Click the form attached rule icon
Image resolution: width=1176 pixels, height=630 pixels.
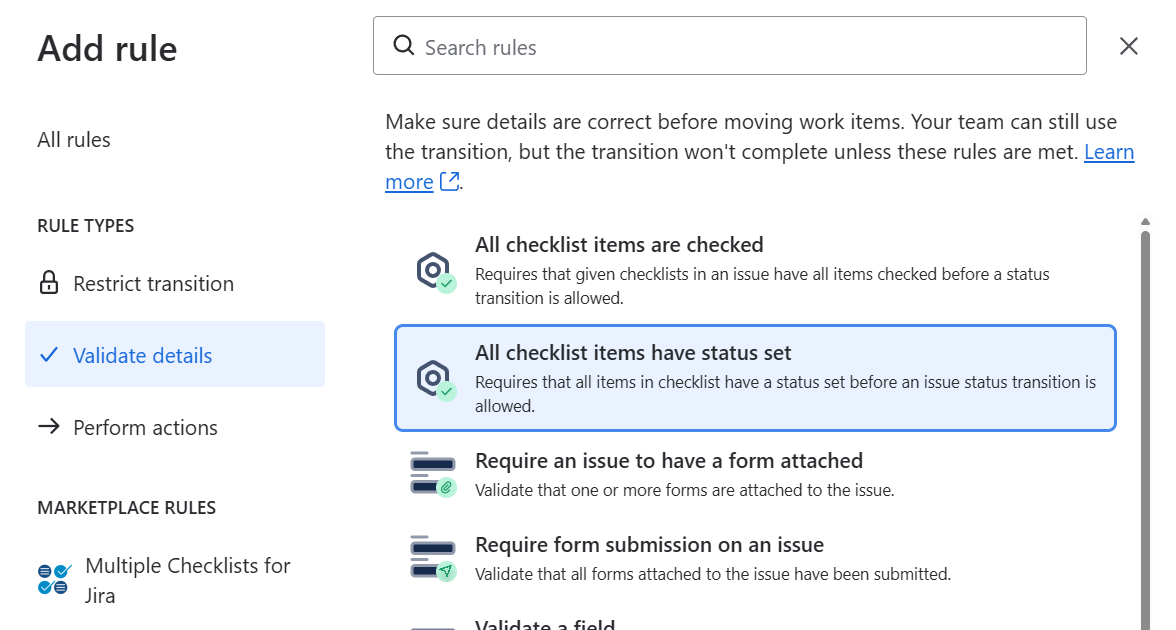(x=434, y=474)
